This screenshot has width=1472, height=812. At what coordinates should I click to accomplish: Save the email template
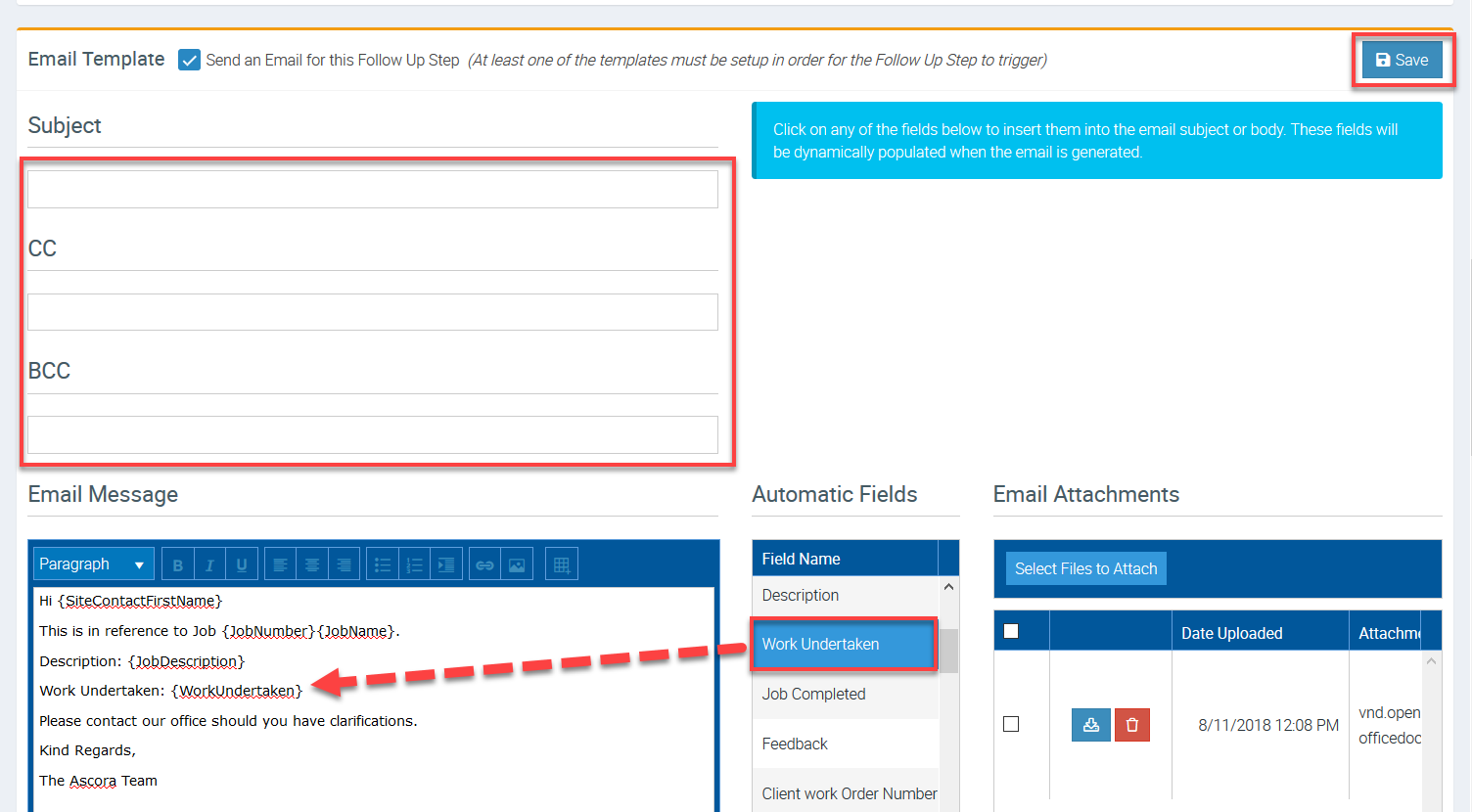pyautogui.click(x=1402, y=60)
